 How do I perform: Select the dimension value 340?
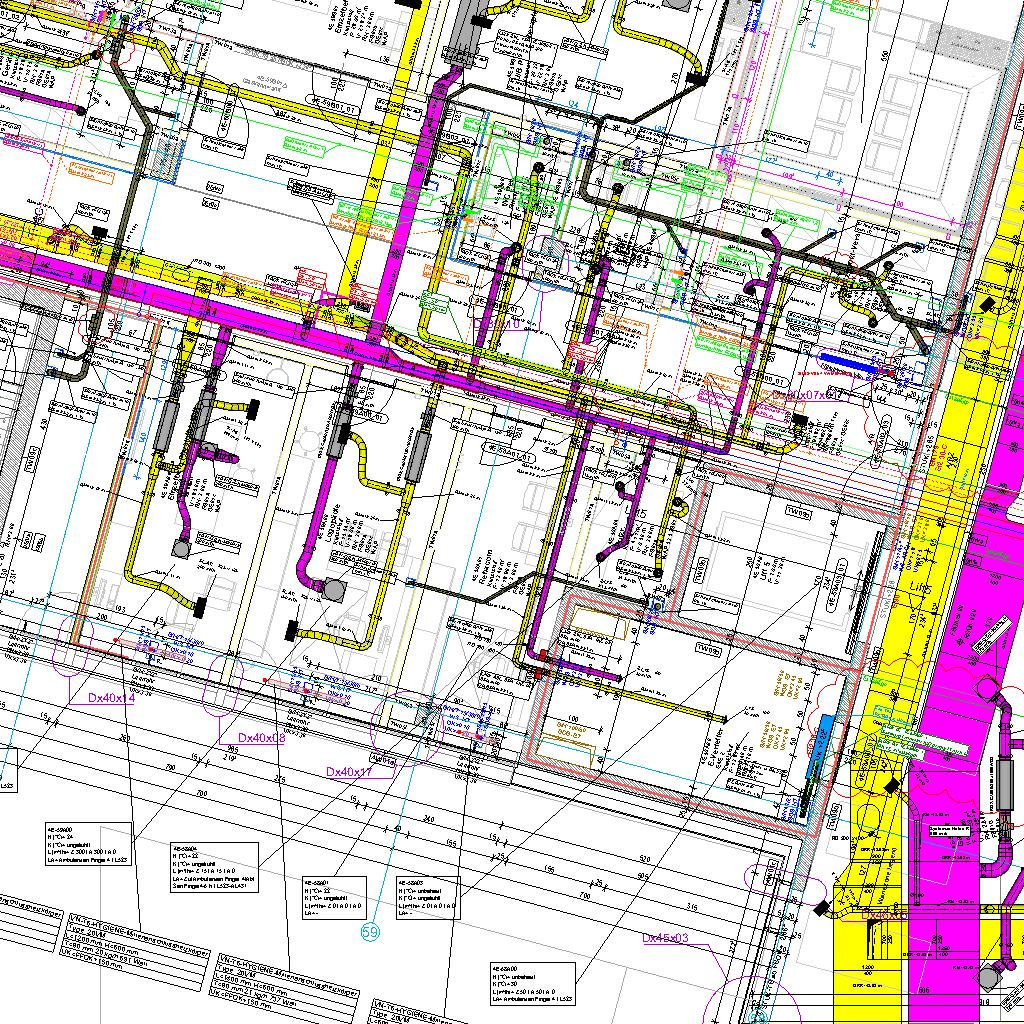[429, 819]
